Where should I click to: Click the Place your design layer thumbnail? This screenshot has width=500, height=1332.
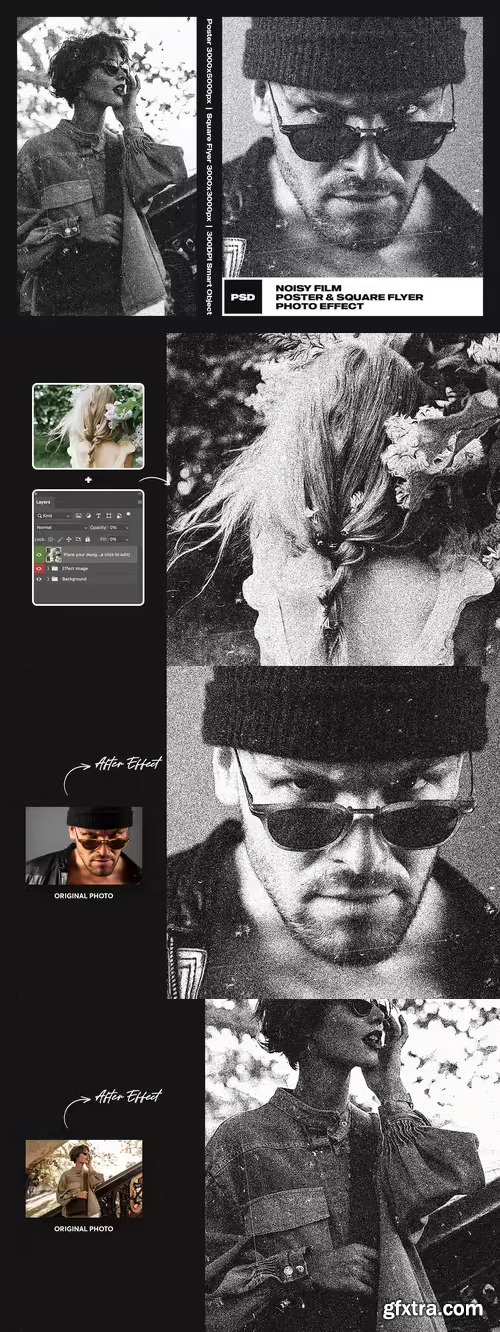54,555
